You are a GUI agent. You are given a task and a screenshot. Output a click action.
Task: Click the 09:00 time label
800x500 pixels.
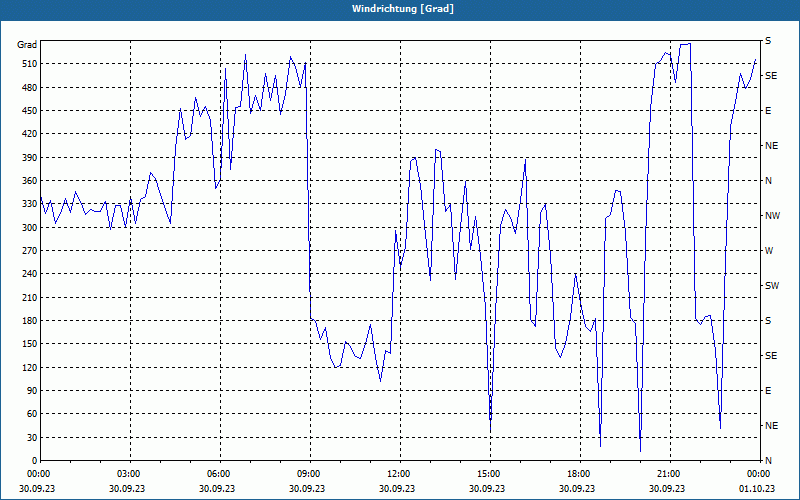pyautogui.click(x=307, y=474)
